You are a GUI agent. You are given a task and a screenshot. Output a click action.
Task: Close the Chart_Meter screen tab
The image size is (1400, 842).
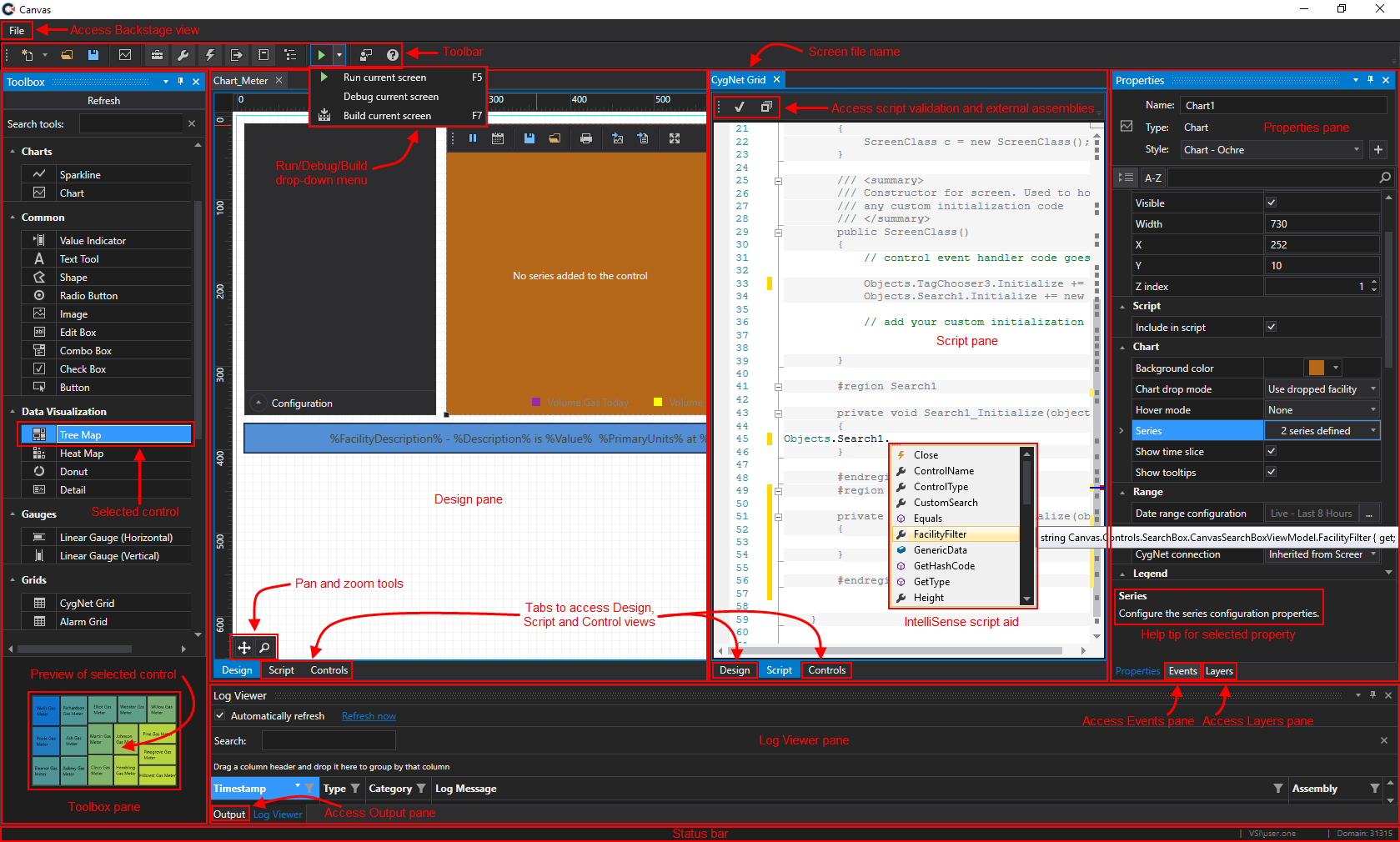click(279, 80)
